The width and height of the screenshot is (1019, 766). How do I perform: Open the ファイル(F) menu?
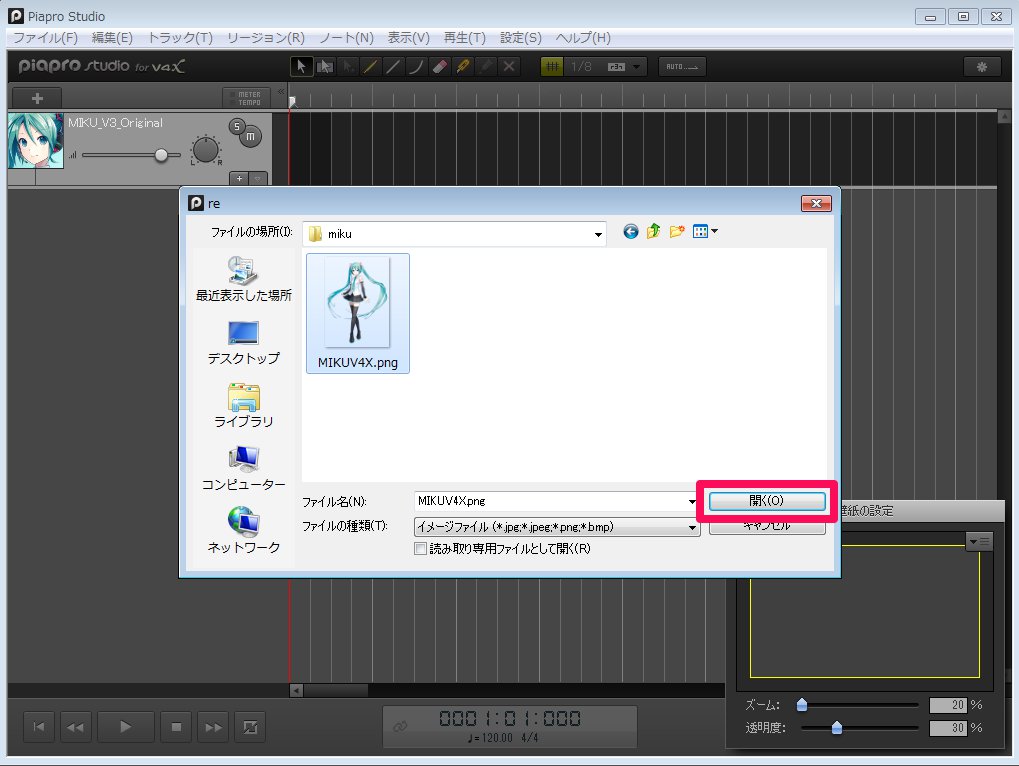[45, 38]
